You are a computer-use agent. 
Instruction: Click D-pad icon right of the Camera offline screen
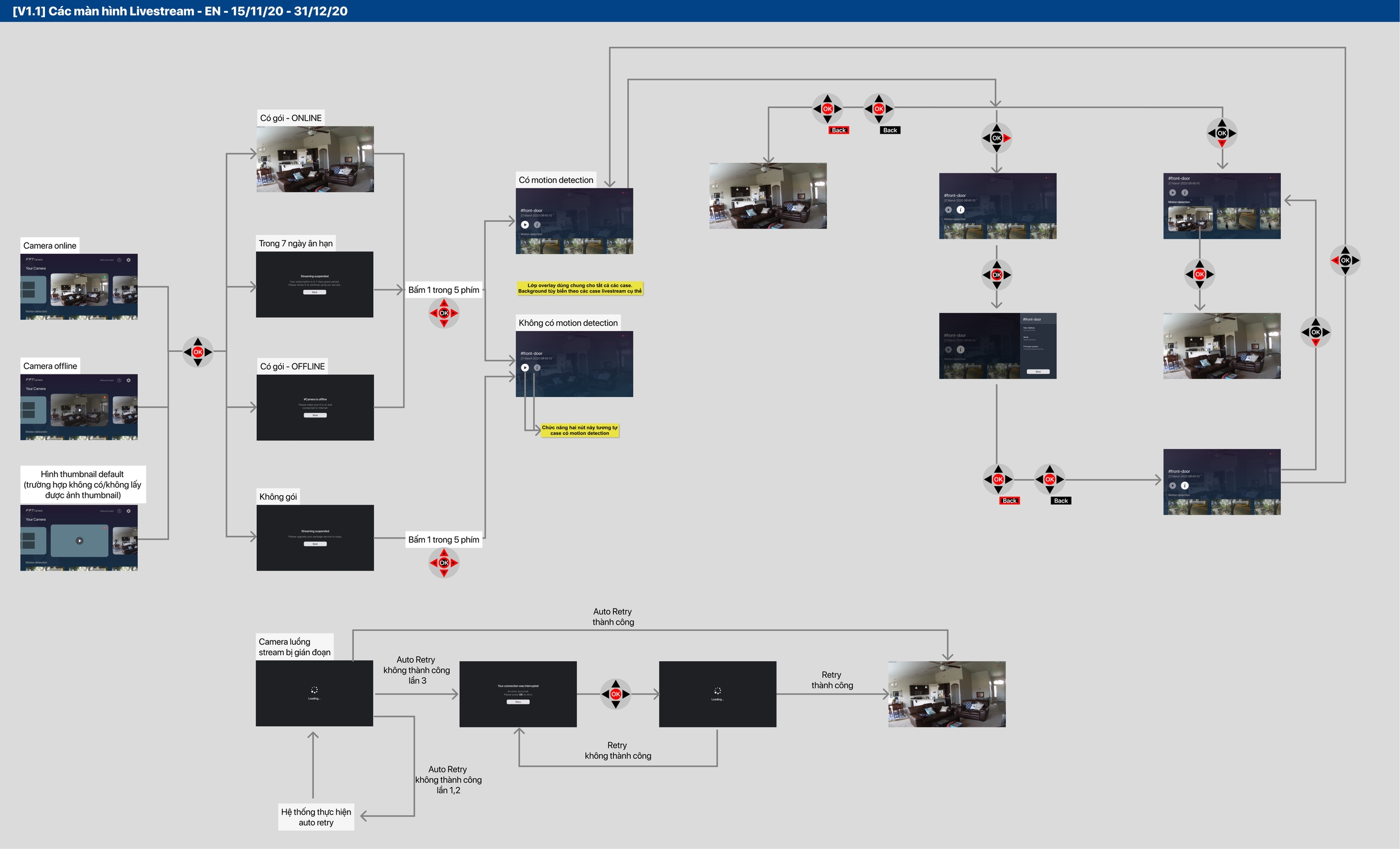point(197,352)
